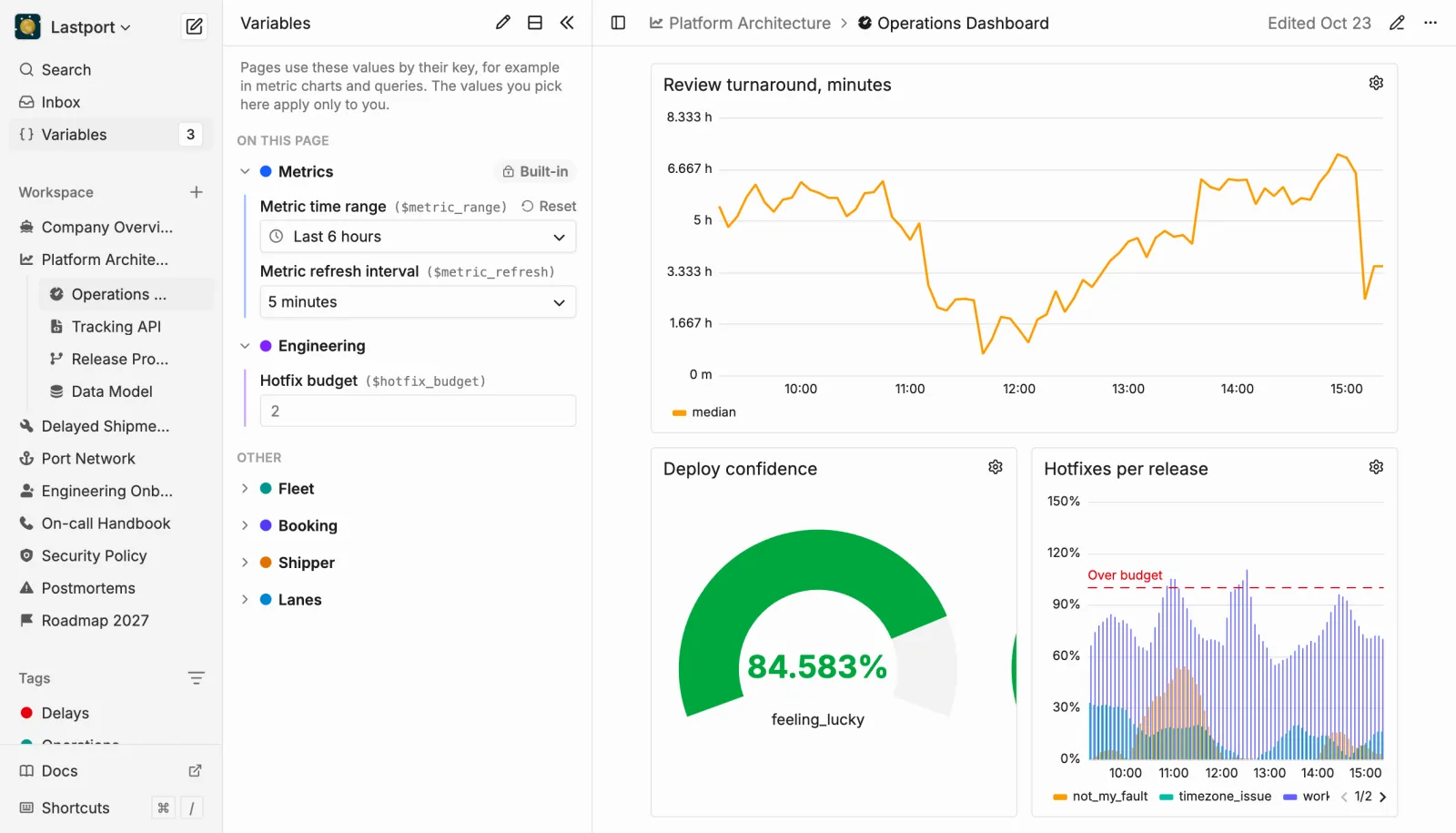Image resolution: width=1456 pixels, height=833 pixels.
Task: Open the 5 minutes refresh interval dropdown
Action: point(418,302)
